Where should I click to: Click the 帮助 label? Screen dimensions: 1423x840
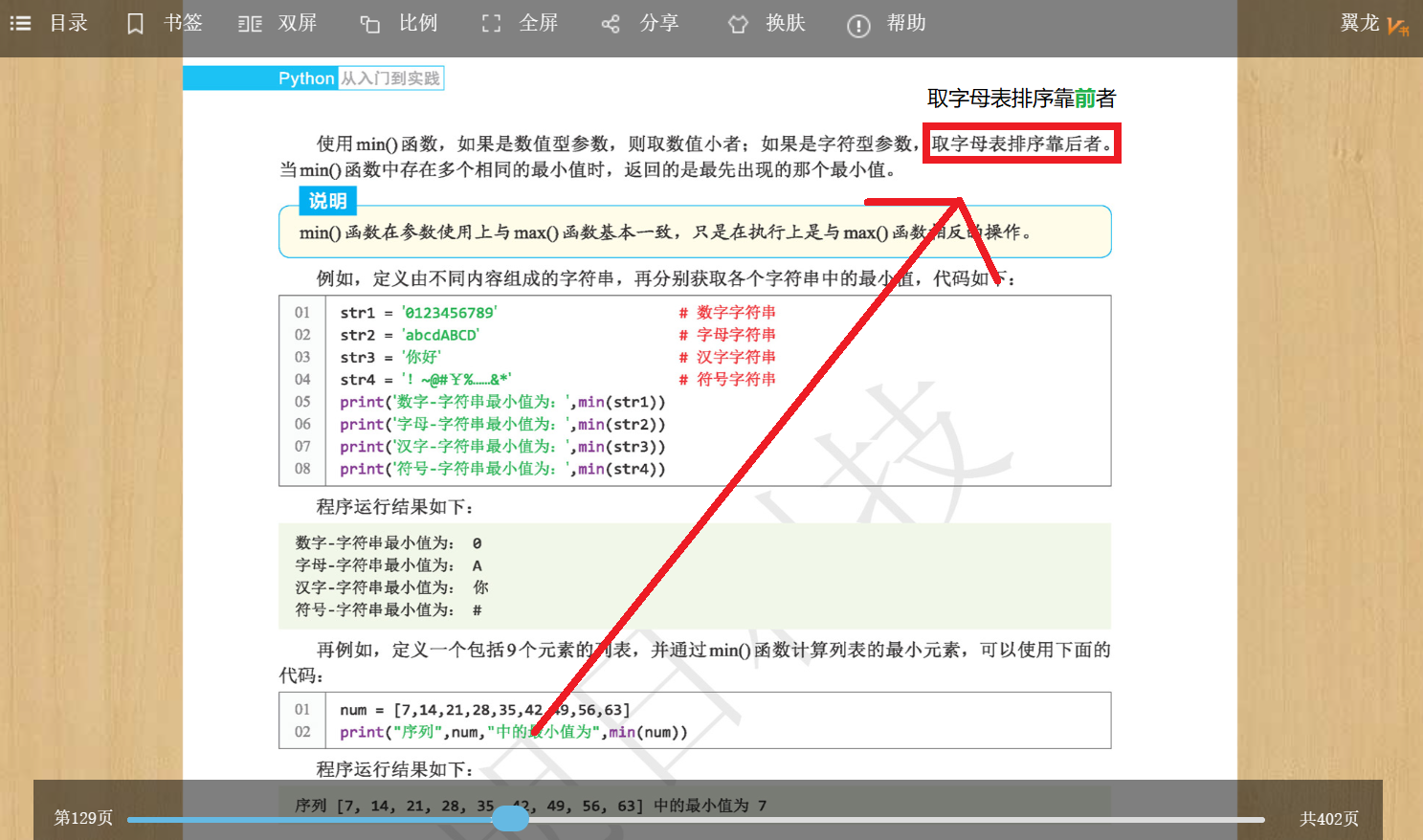tap(906, 23)
